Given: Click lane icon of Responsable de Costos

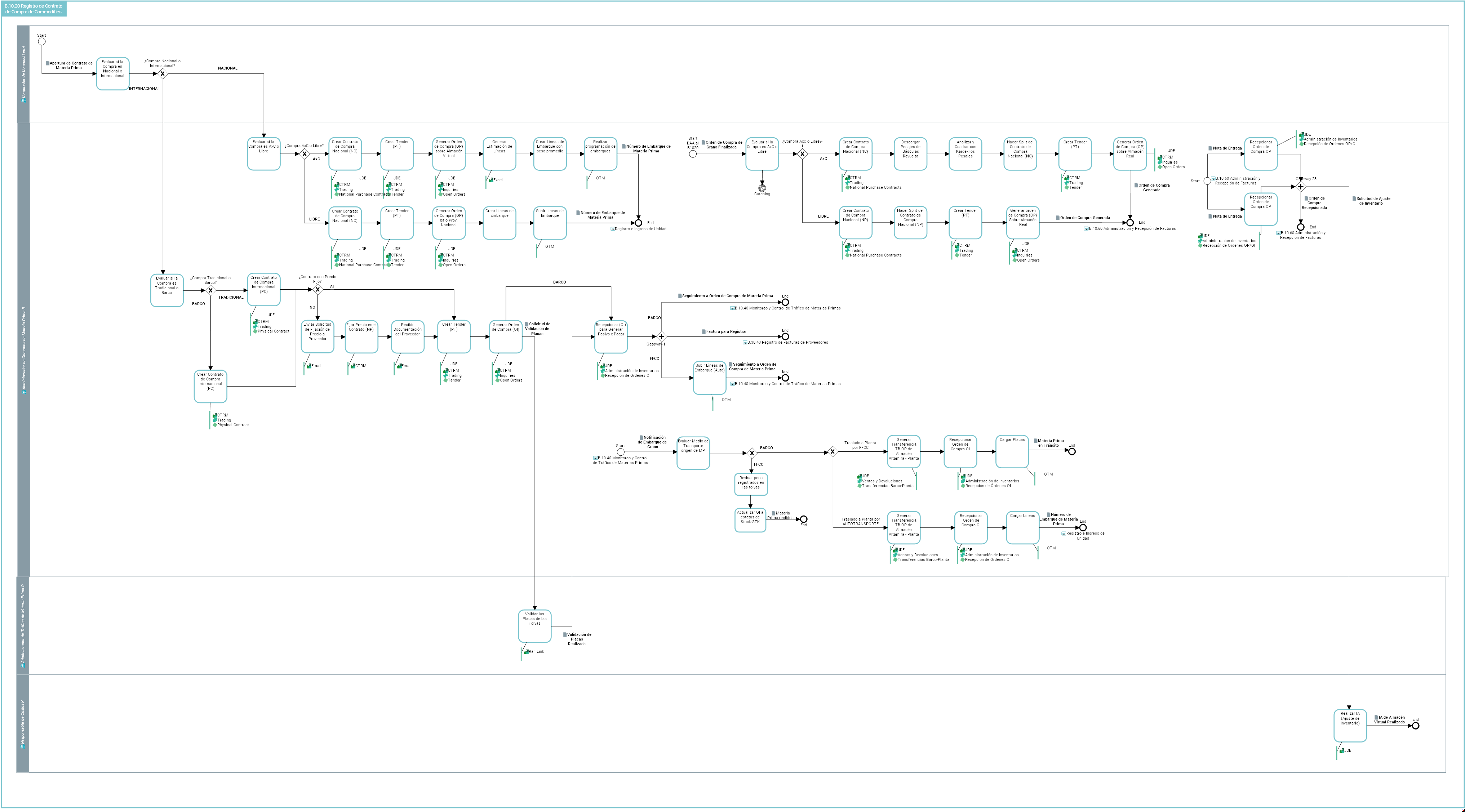Looking at the screenshot, I should [23, 746].
